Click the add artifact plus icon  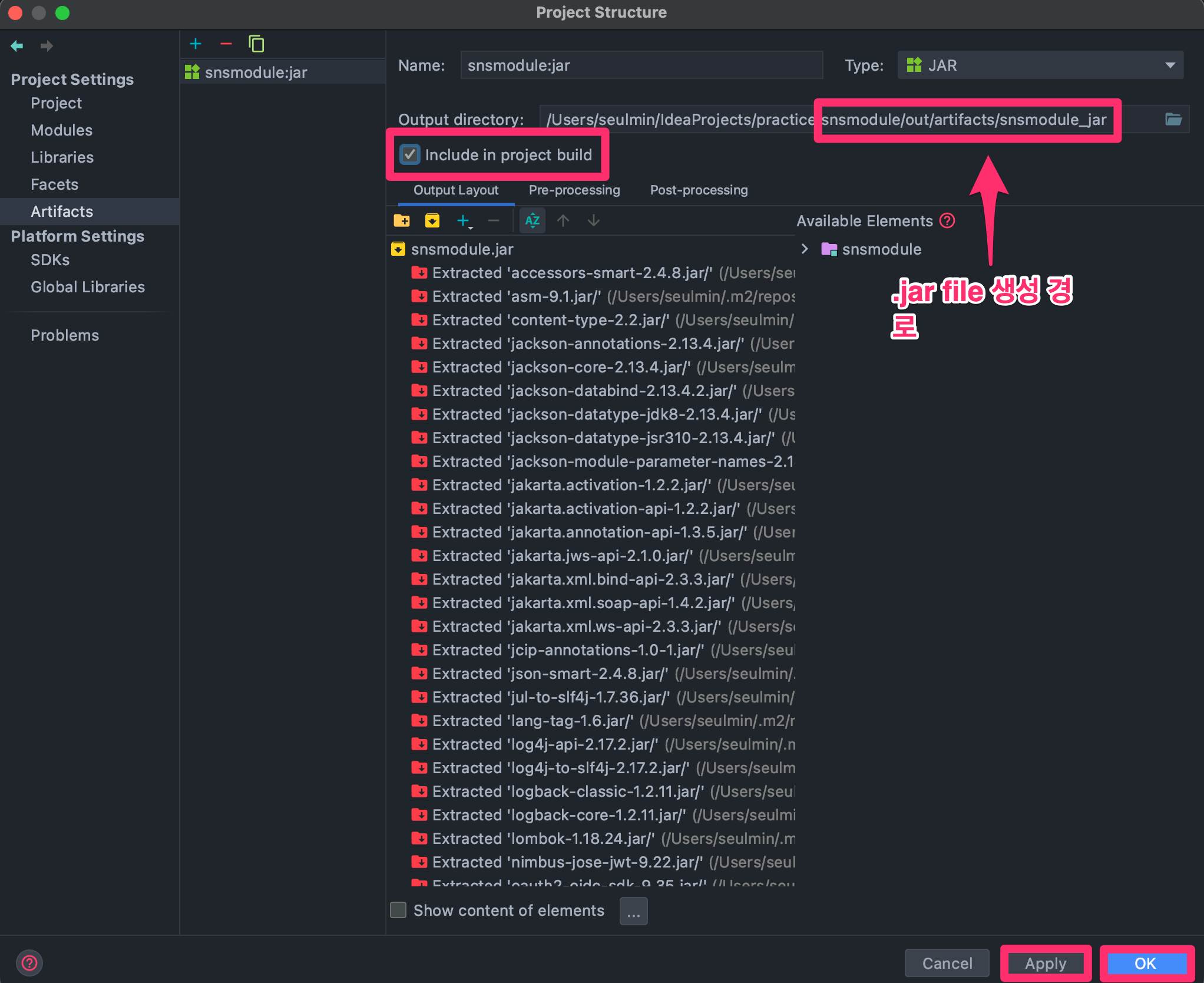[x=196, y=44]
